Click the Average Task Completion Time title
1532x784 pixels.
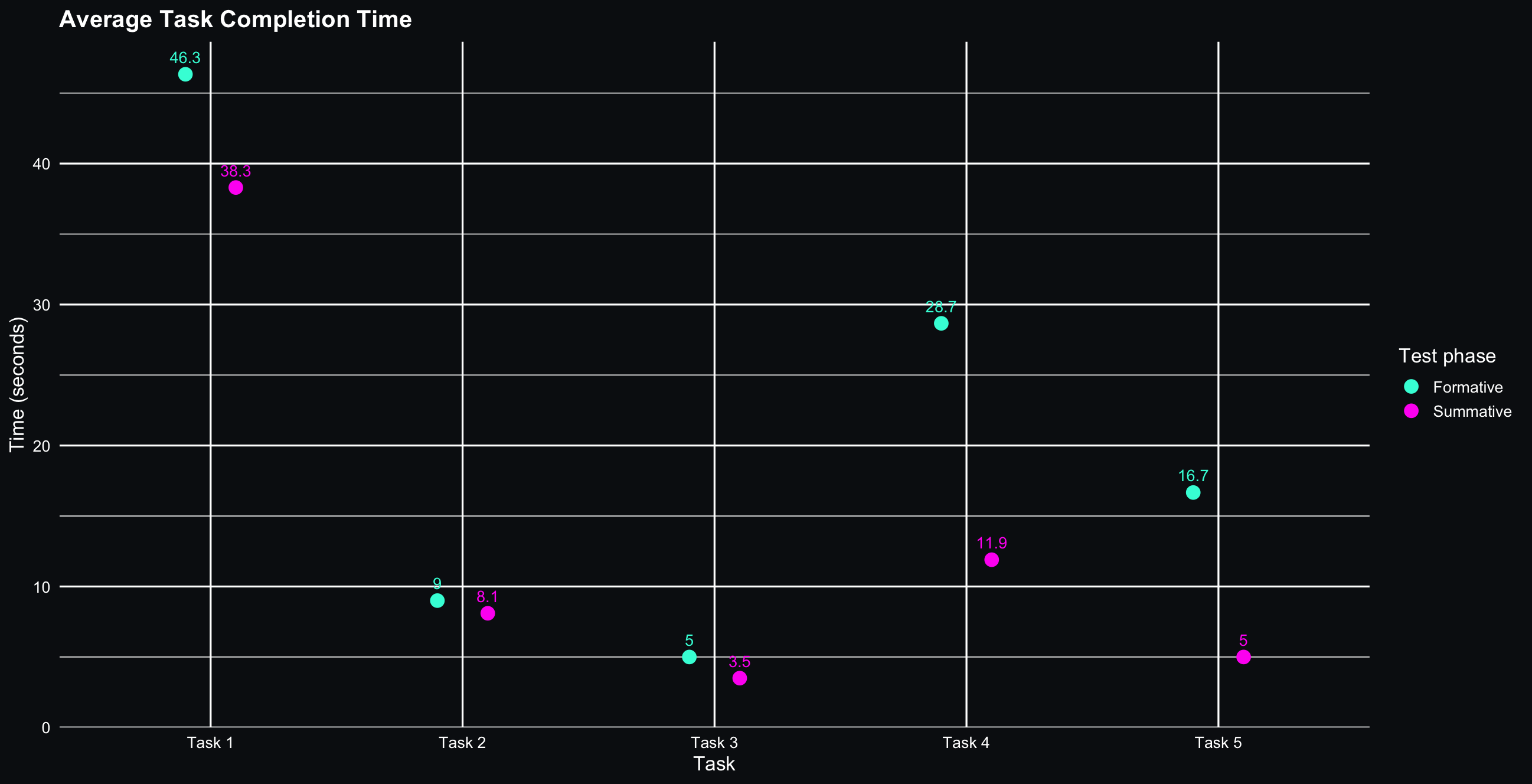click(x=235, y=19)
